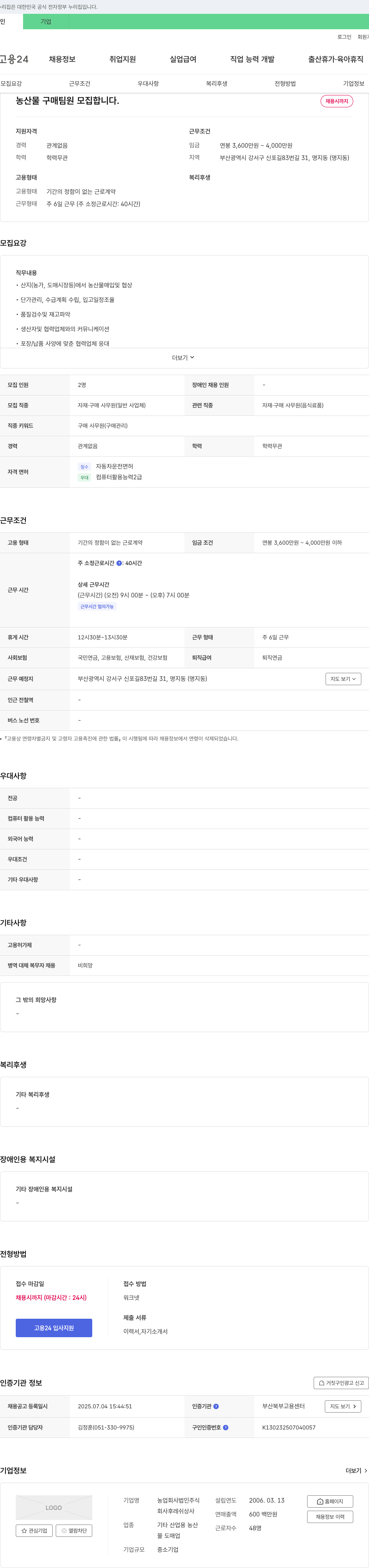Click the company LOGO placeholder image
The image size is (369, 1568).
[54, 1507]
